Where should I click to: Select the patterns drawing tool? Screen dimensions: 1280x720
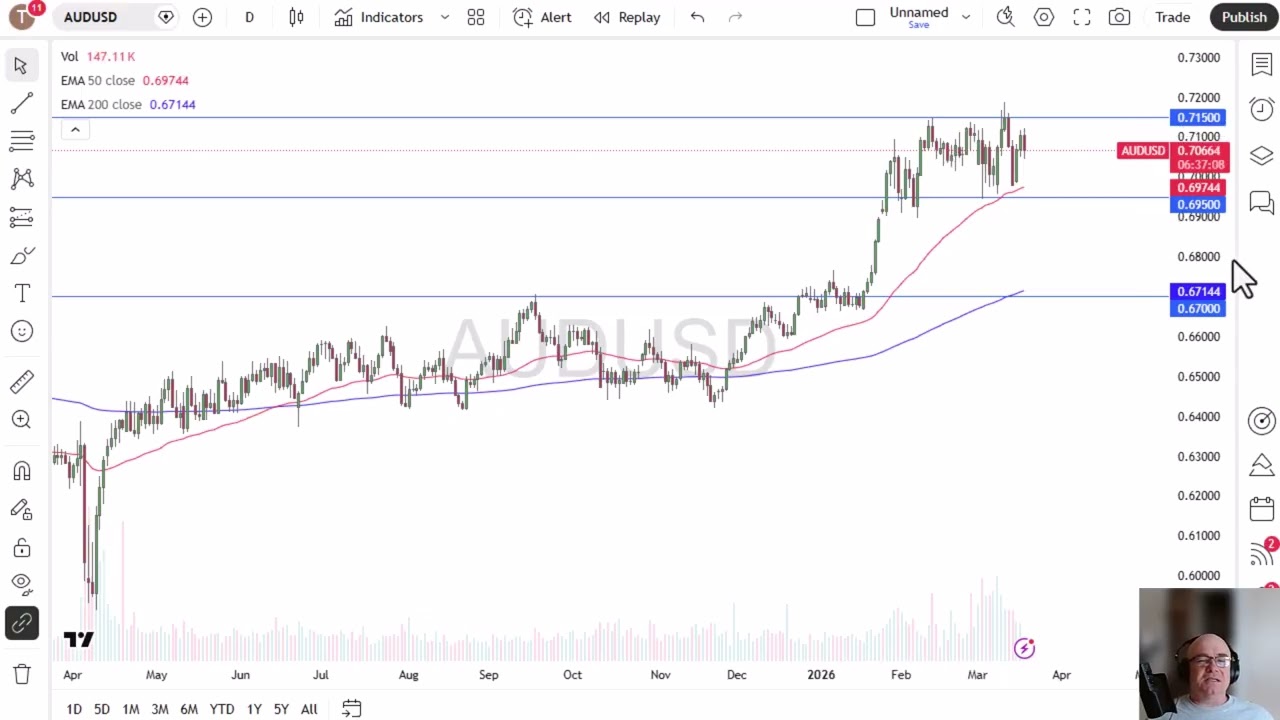tap(21, 179)
